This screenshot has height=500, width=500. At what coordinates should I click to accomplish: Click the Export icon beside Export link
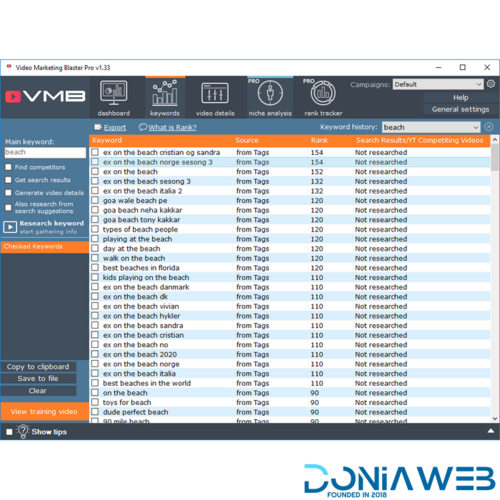(x=98, y=127)
